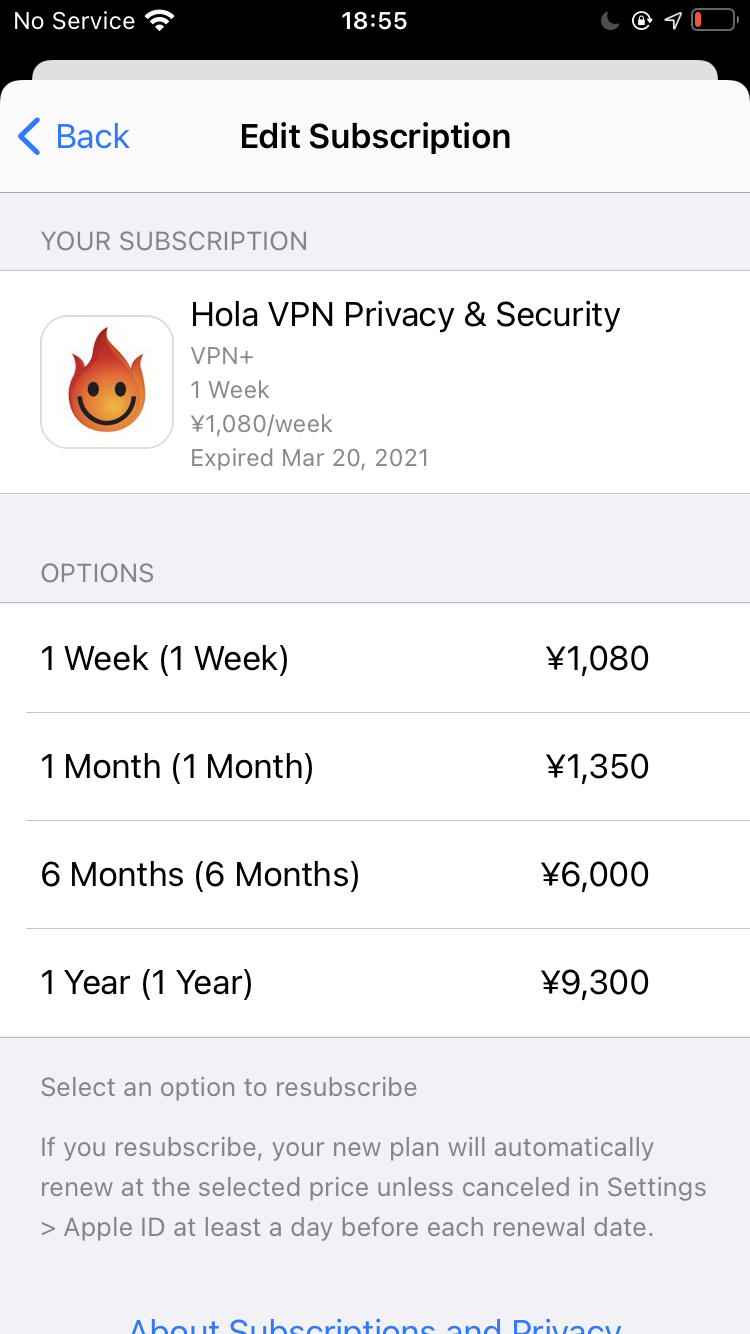The height and width of the screenshot is (1334, 750).
Task: Tap the Do Not Disturb moon icon
Action: pyautogui.click(x=612, y=20)
